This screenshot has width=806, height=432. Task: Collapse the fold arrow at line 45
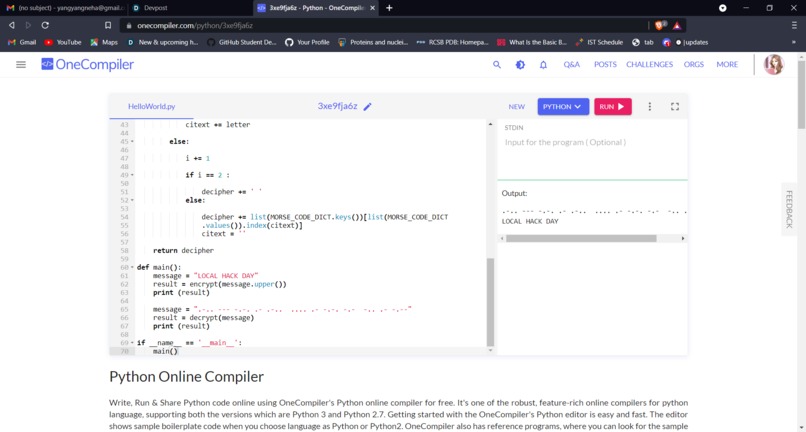pos(132,141)
